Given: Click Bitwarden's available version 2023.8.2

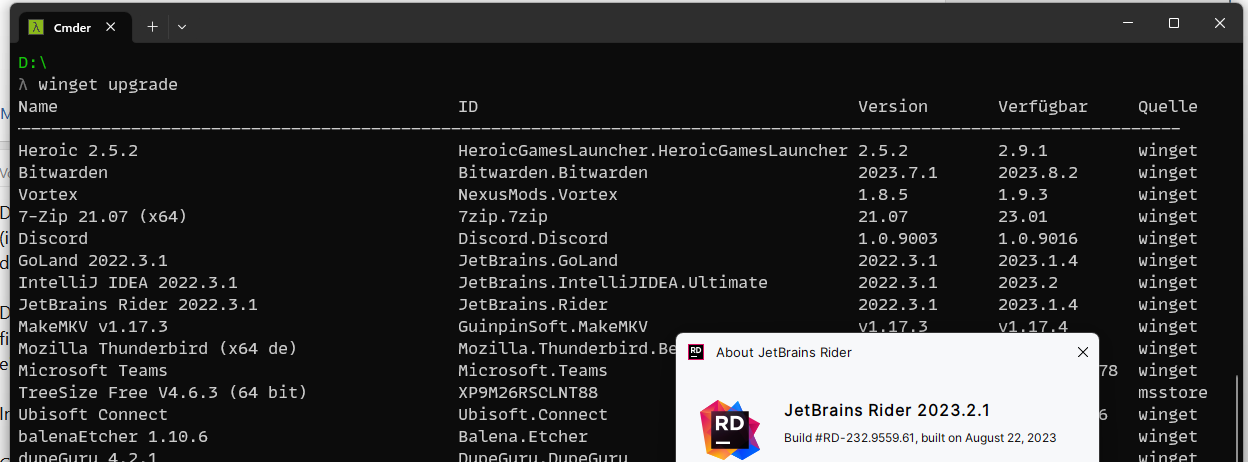Looking at the screenshot, I should click(x=1038, y=173).
